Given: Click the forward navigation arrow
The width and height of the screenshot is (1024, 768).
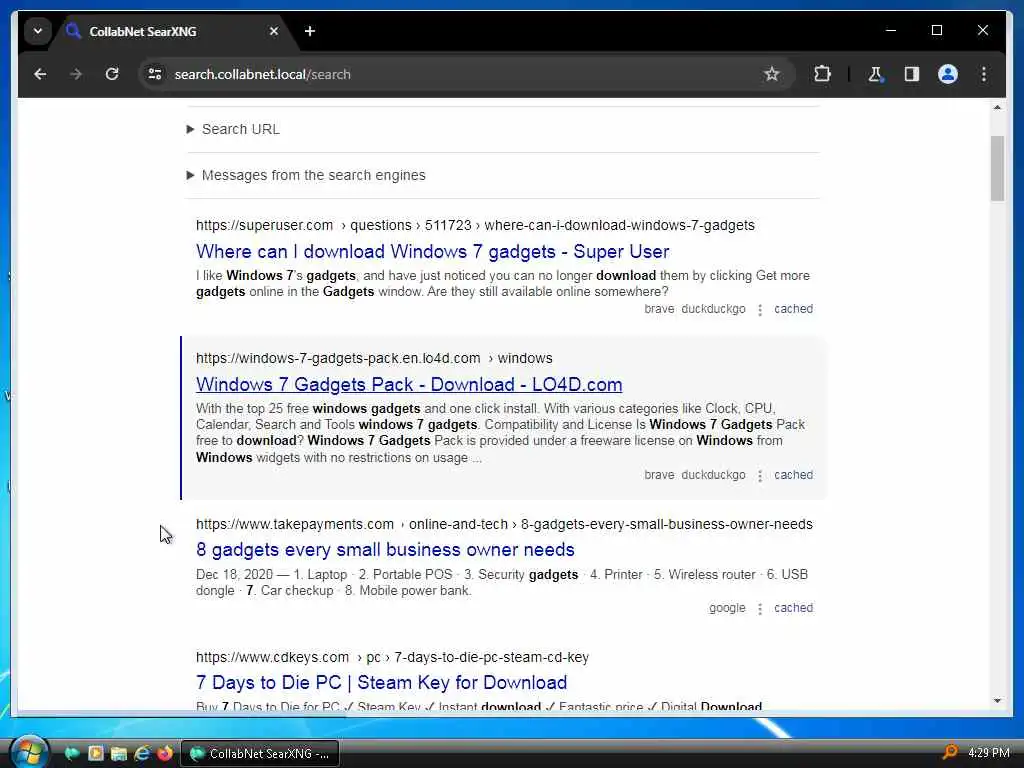Looking at the screenshot, I should pyautogui.click(x=76, y=74).
